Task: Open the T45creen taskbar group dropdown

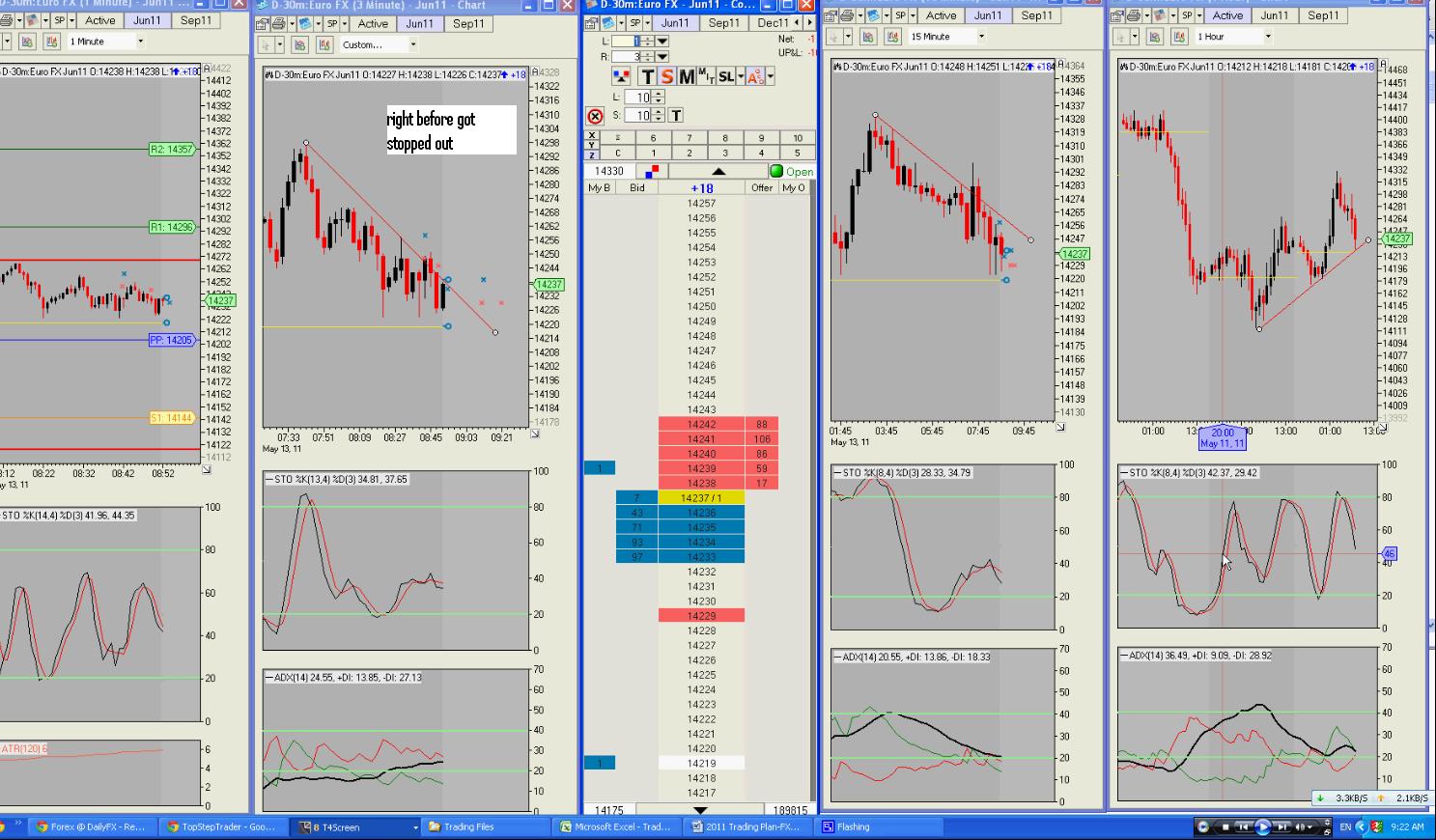Action: 416,827
